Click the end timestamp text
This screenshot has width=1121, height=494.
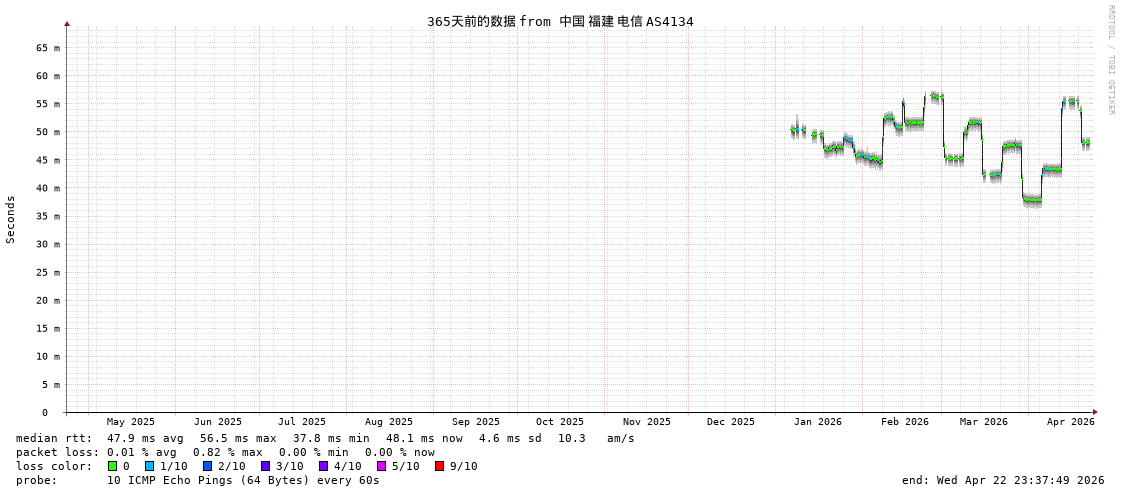click(x=1002, y=480)
